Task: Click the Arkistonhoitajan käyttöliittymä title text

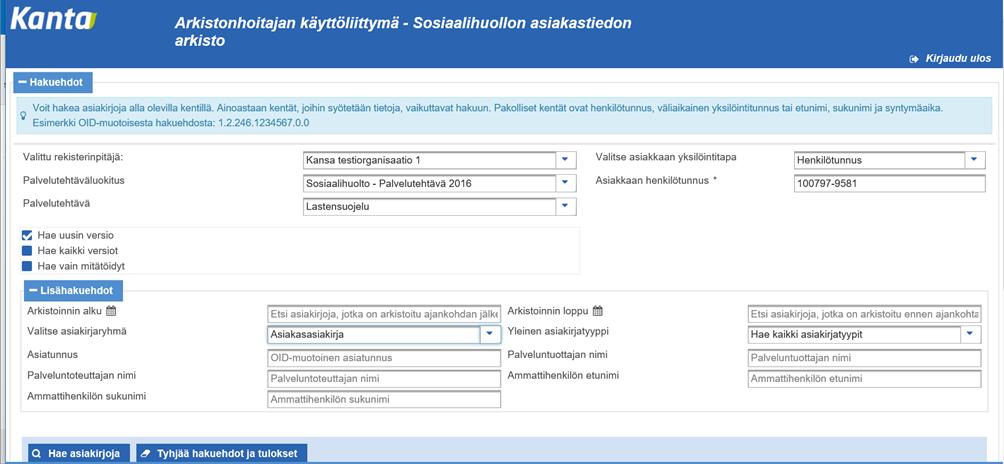Action: click(x=403, y=32)
